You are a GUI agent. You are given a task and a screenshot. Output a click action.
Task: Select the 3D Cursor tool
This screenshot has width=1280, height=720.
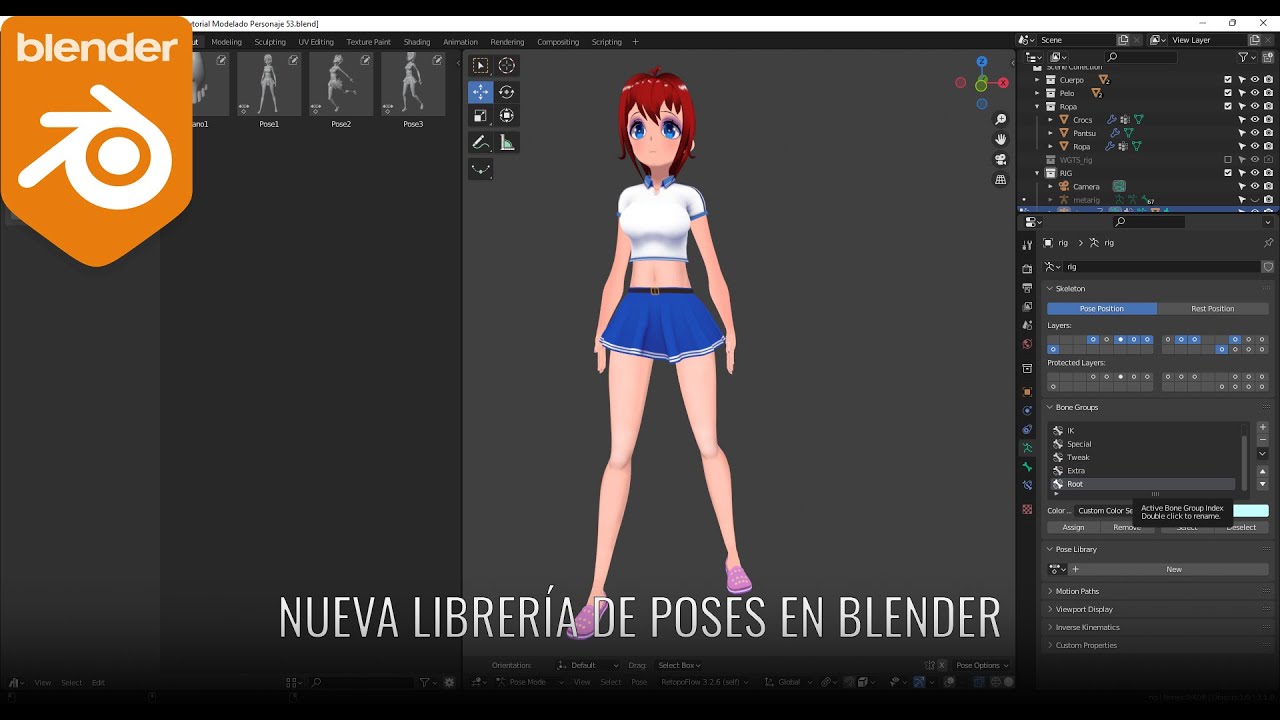tap(507, 66)
